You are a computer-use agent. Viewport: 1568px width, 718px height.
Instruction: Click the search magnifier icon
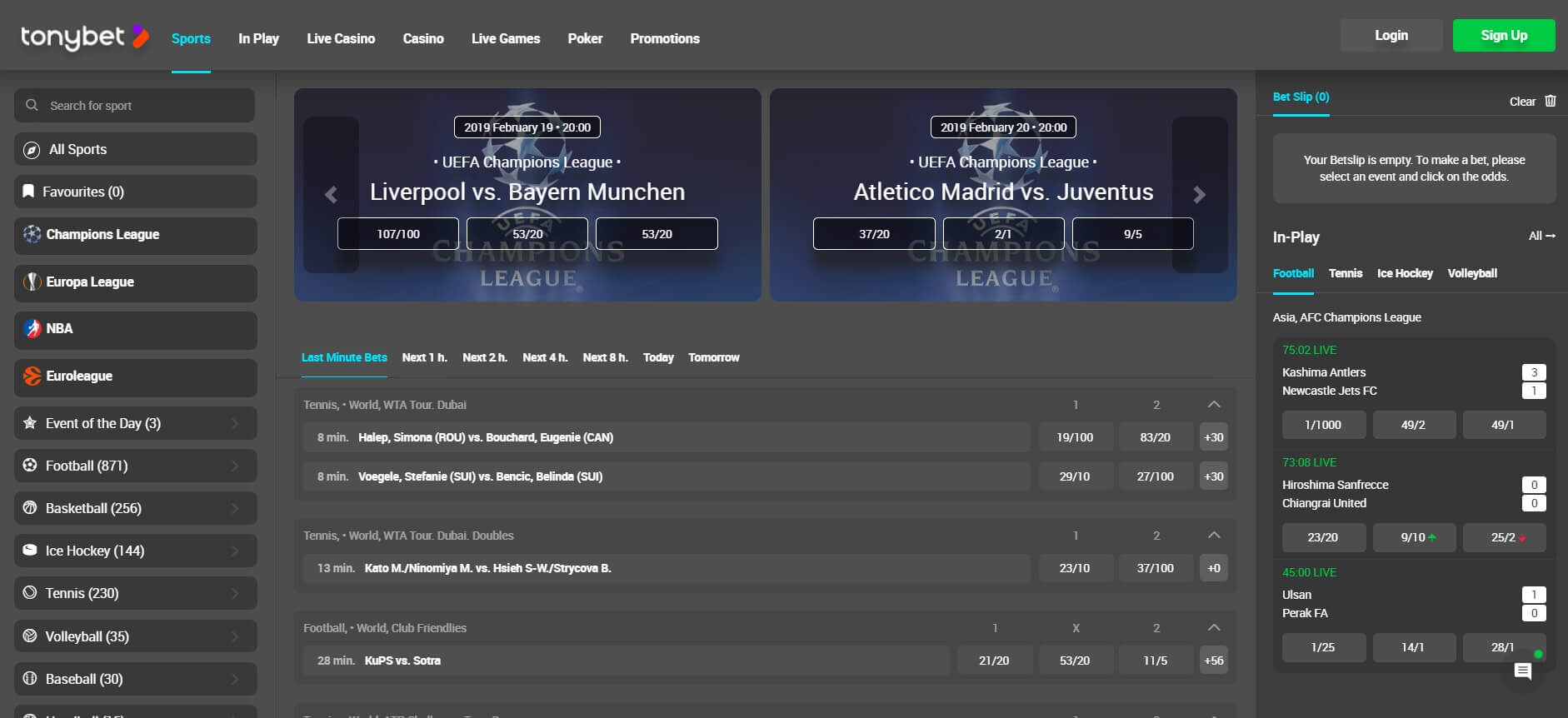pos(32,106)
